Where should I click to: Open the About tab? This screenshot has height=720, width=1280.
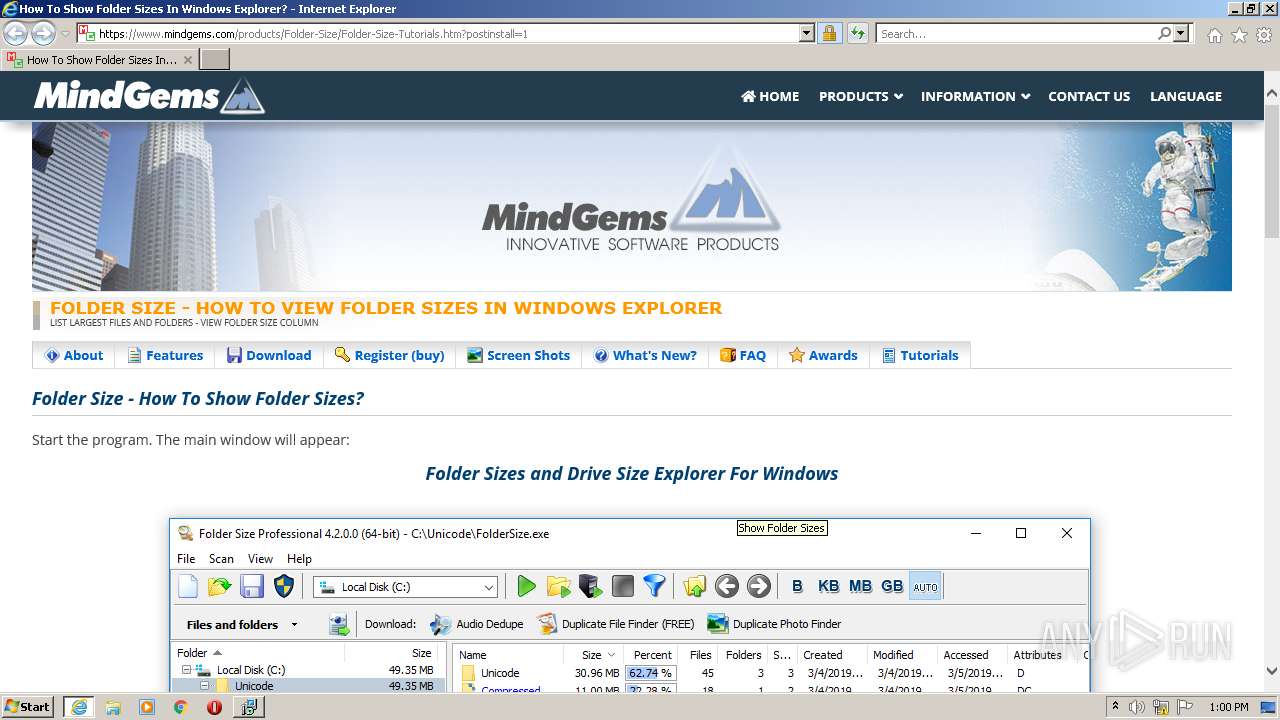pyautogui.click(x=74, y=355)
